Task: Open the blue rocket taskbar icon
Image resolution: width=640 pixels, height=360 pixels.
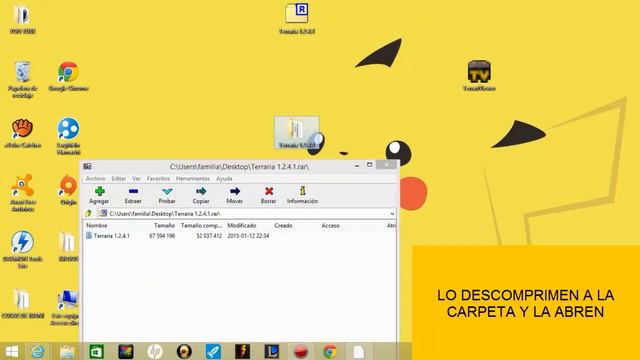Action: tap(213, 351)
